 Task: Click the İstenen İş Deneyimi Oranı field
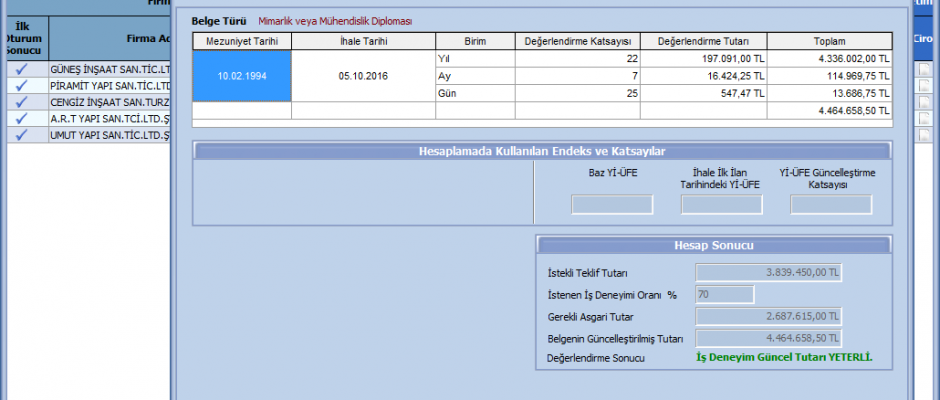[724, 294]
